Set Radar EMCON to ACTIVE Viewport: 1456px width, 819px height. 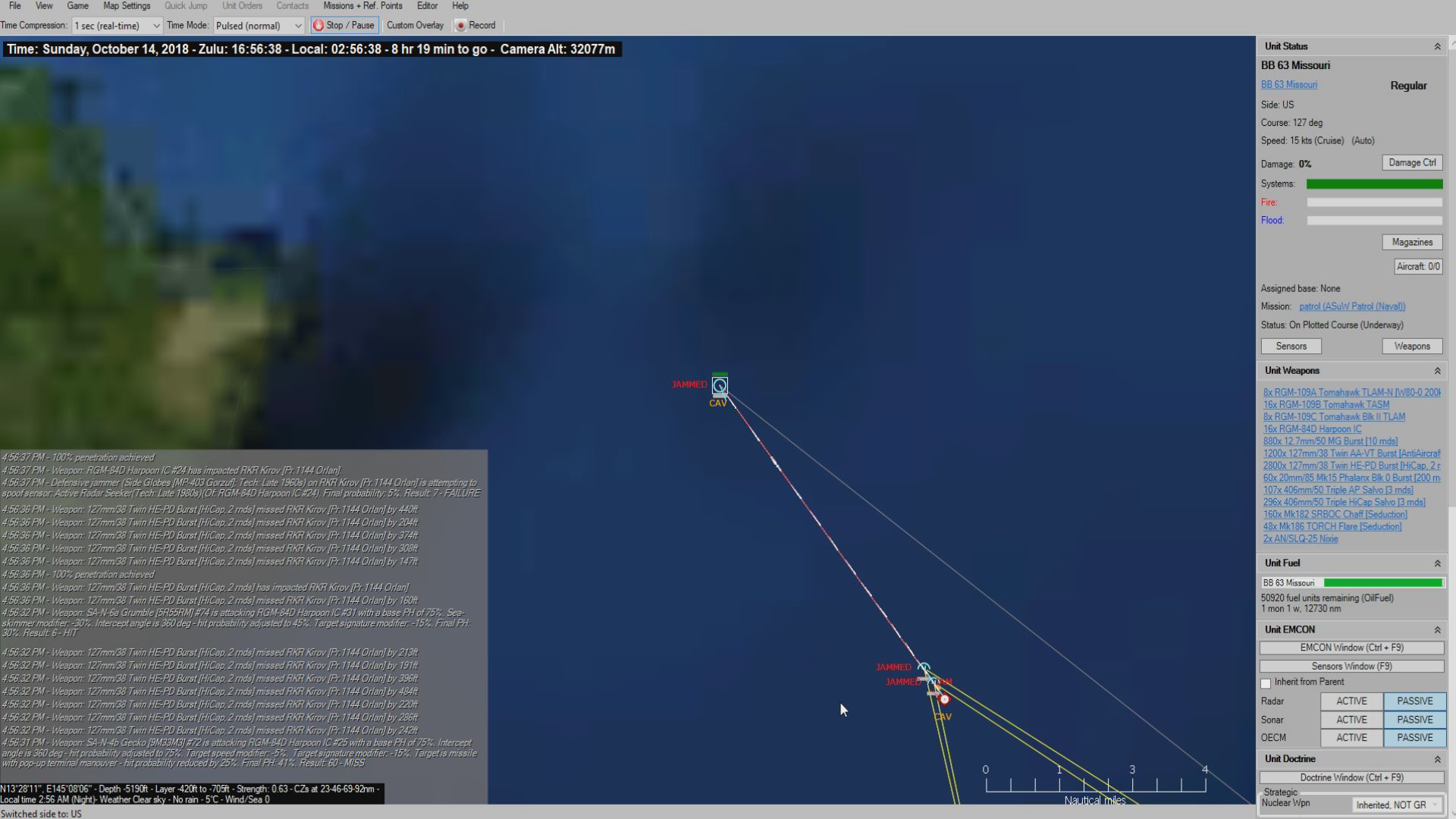click(1351, 701)
